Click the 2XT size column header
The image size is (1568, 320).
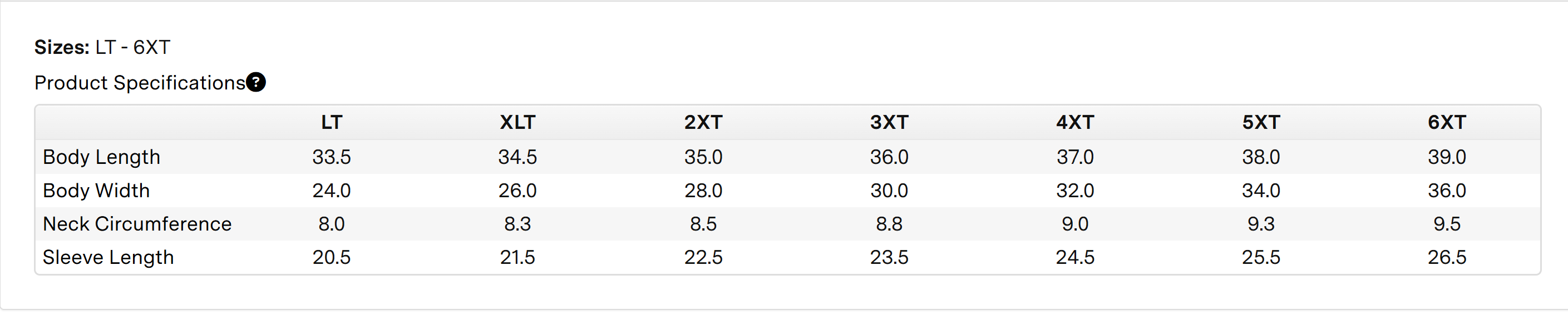tap(703, 123)
